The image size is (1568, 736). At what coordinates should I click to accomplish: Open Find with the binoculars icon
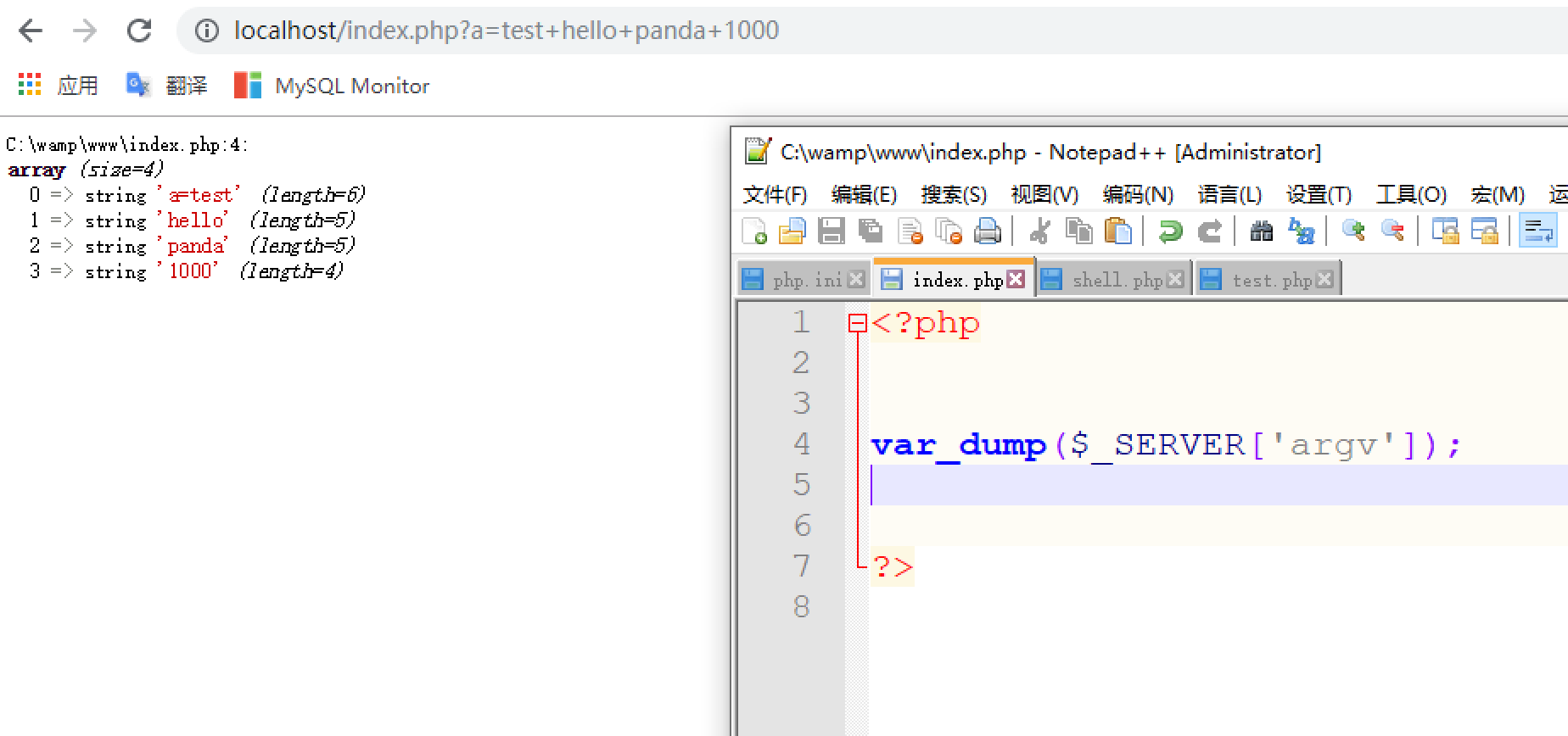point(1262,231)
